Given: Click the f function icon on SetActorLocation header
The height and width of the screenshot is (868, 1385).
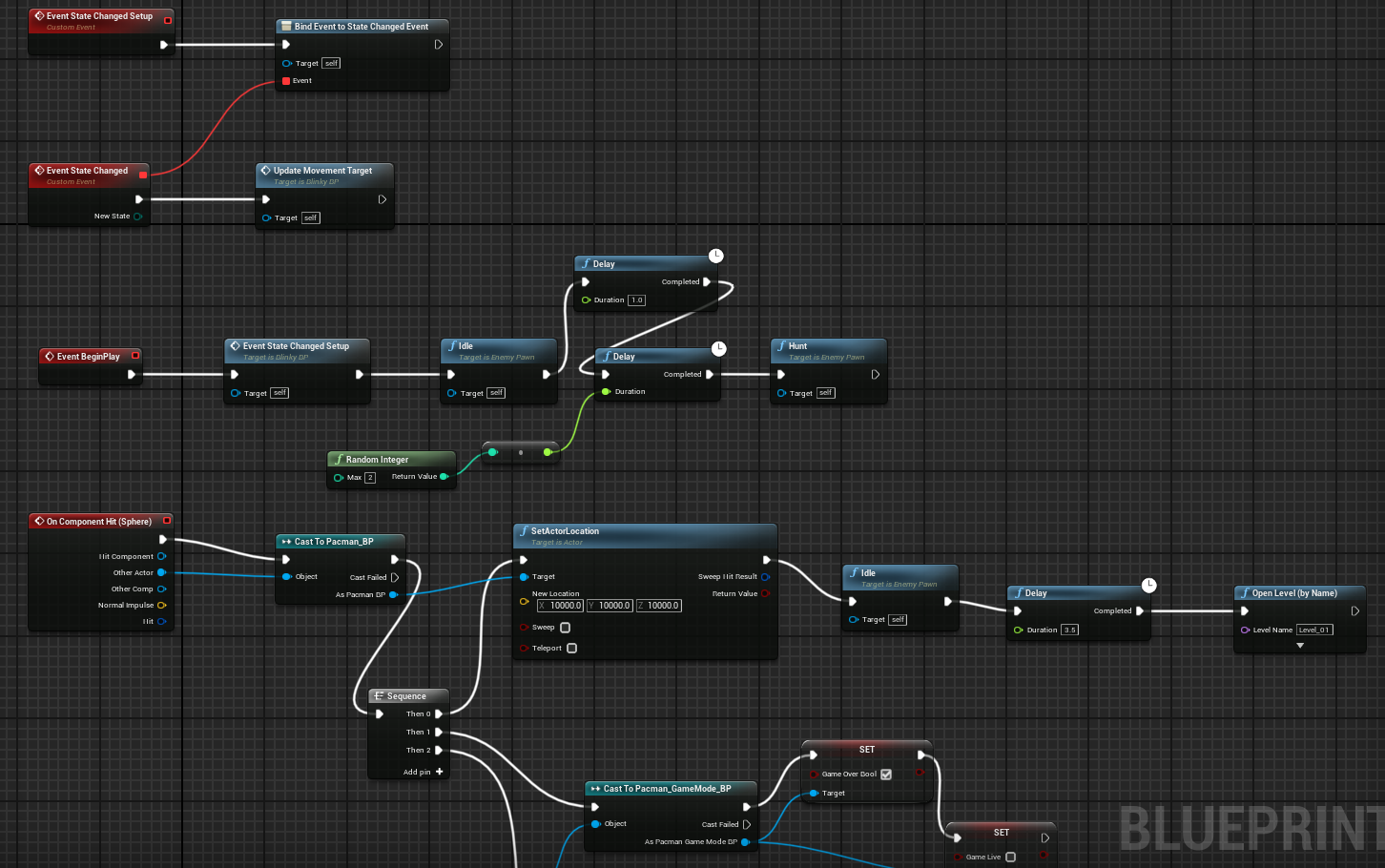Looking at the screenshot, I should tap(525, 532).
